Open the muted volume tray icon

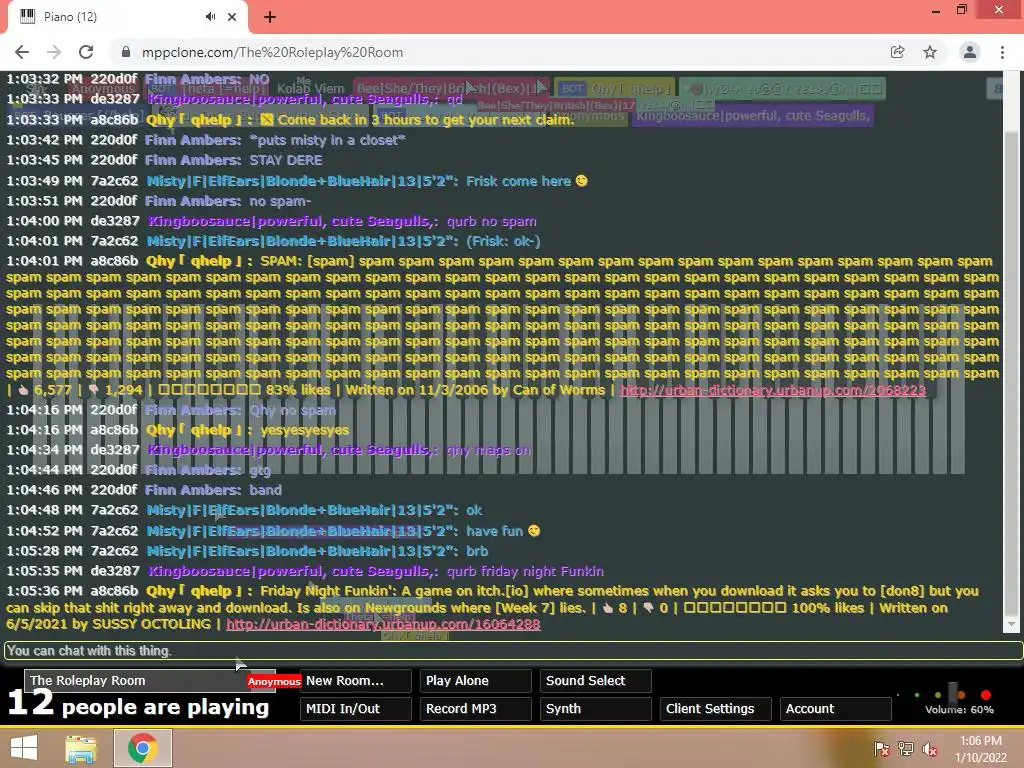931,748
